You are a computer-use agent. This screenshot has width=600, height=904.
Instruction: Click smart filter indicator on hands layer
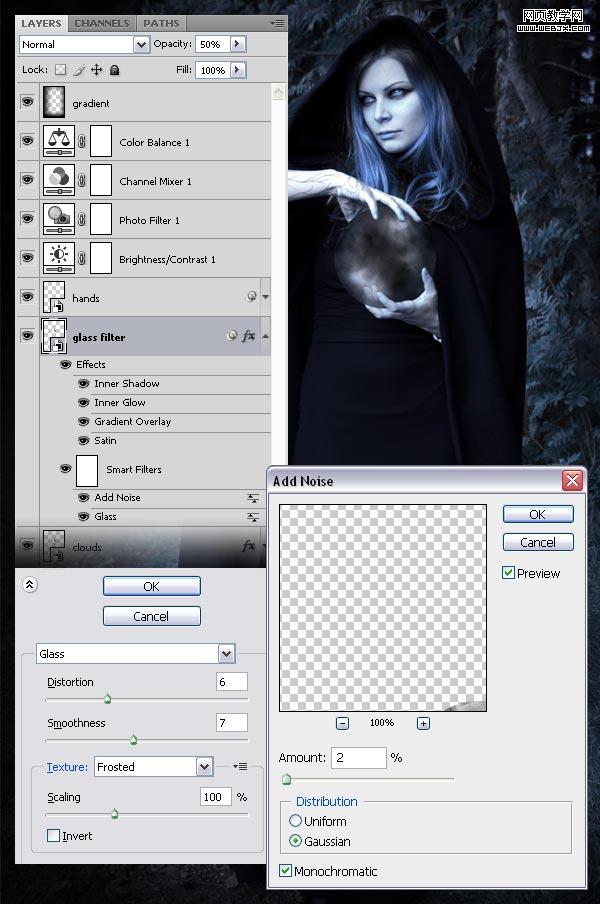pos(251,296)
